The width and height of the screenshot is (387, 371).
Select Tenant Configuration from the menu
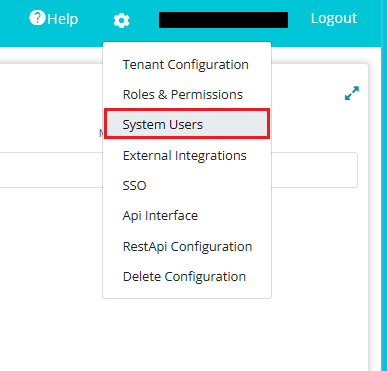pyautogui.click(x=186, y=64)
